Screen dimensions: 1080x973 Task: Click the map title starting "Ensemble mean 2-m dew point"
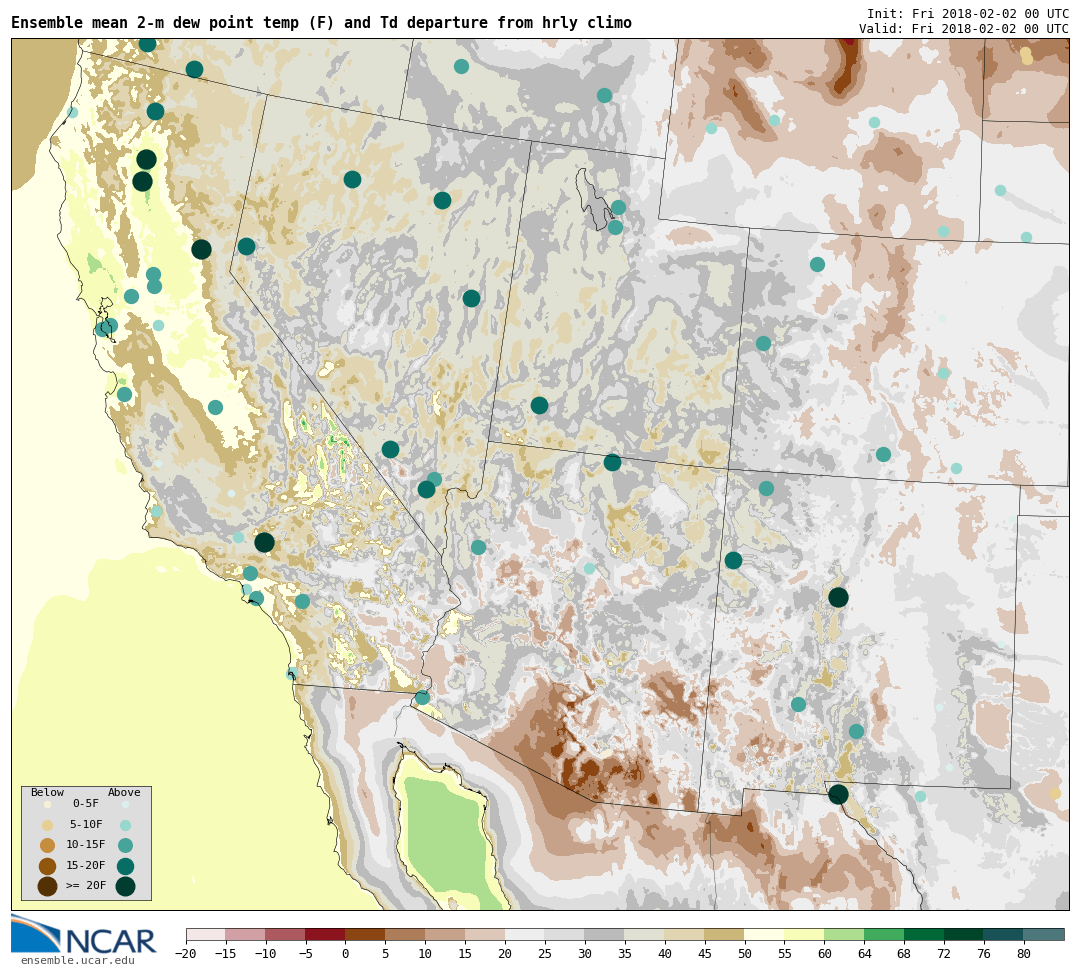pos(321,23)
